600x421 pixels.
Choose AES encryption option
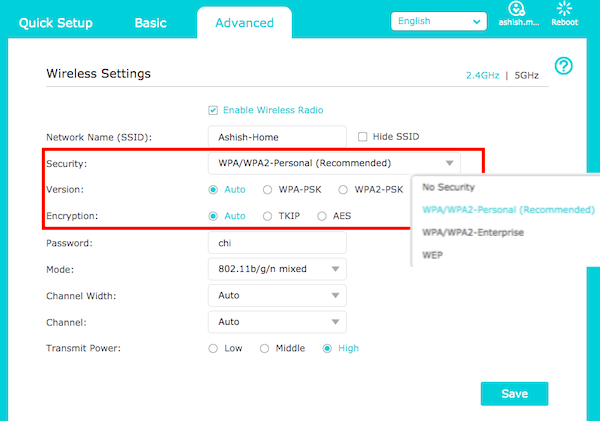pos(322,216)
